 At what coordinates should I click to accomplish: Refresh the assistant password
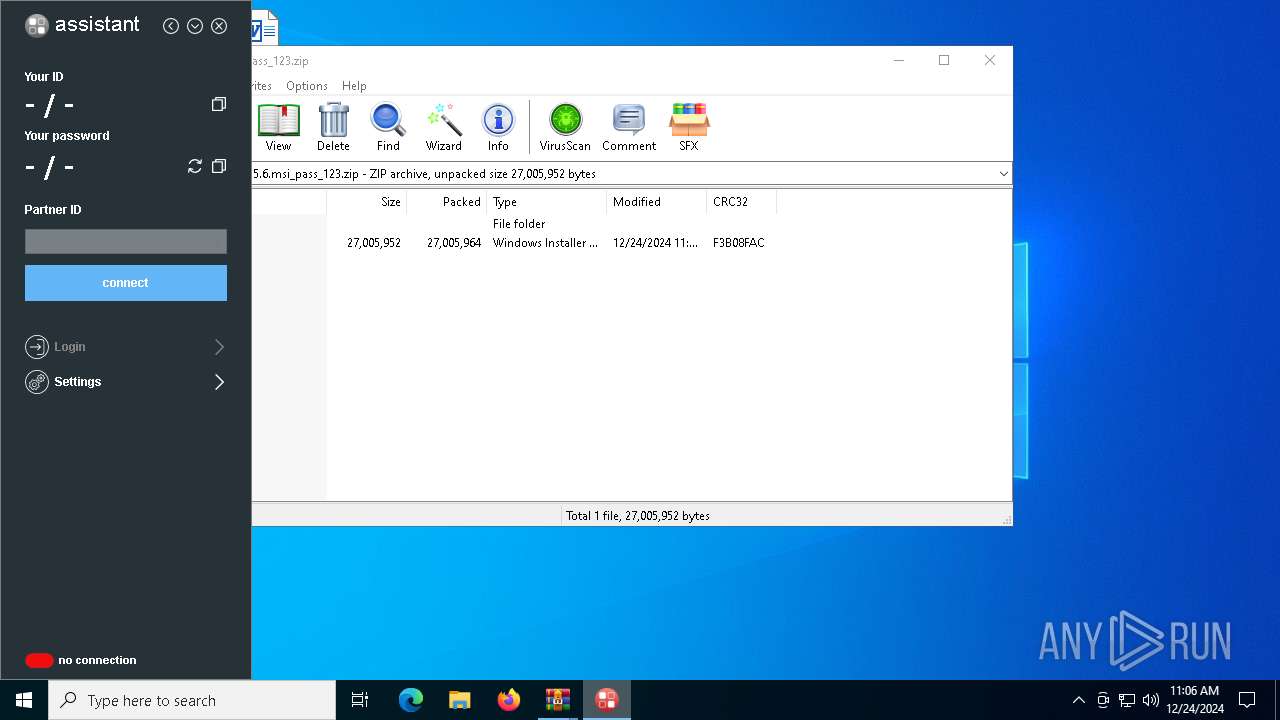coord(195,166)
